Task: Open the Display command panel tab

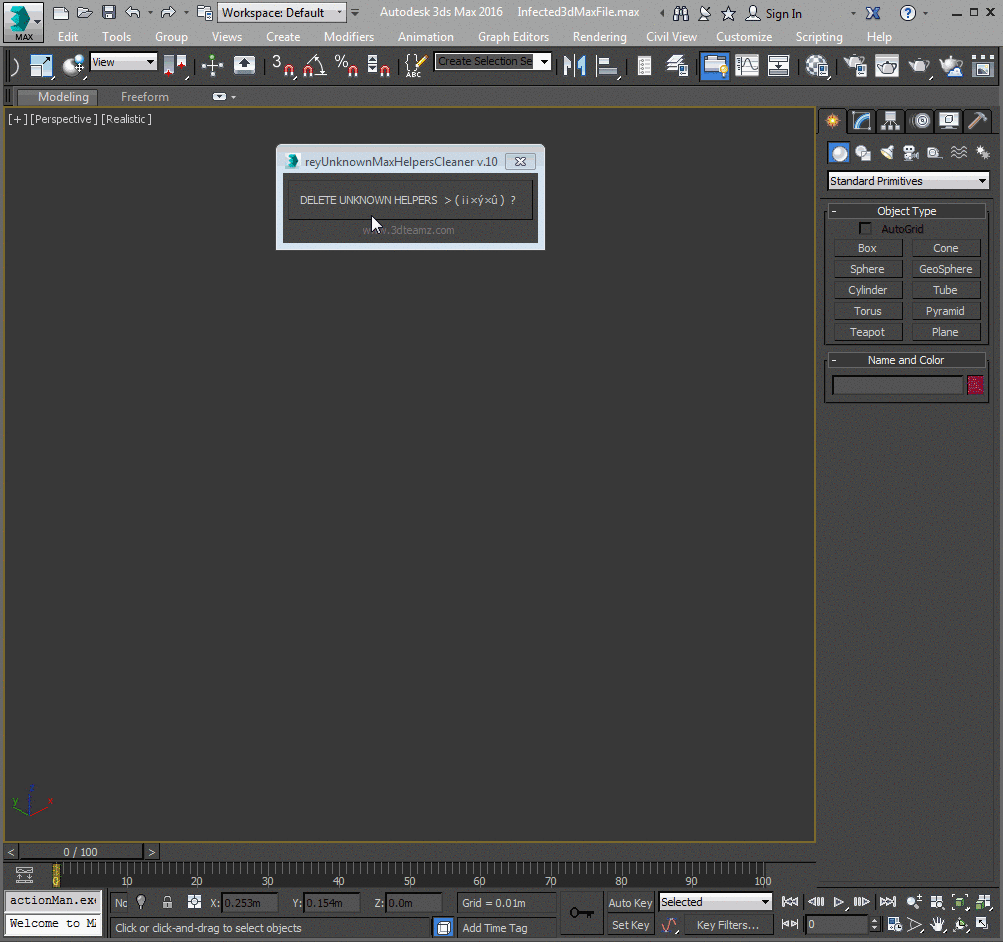Action: tap(949, 121)
